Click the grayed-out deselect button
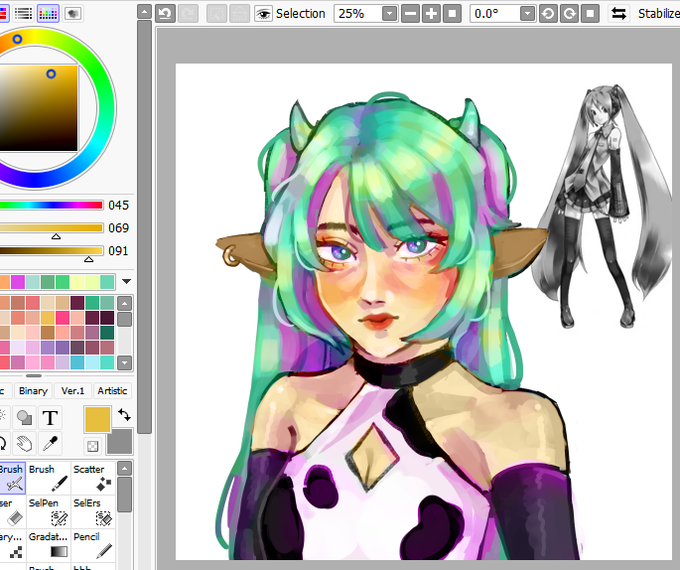This screenshot has height=570, width=680. tap(217, 14)
